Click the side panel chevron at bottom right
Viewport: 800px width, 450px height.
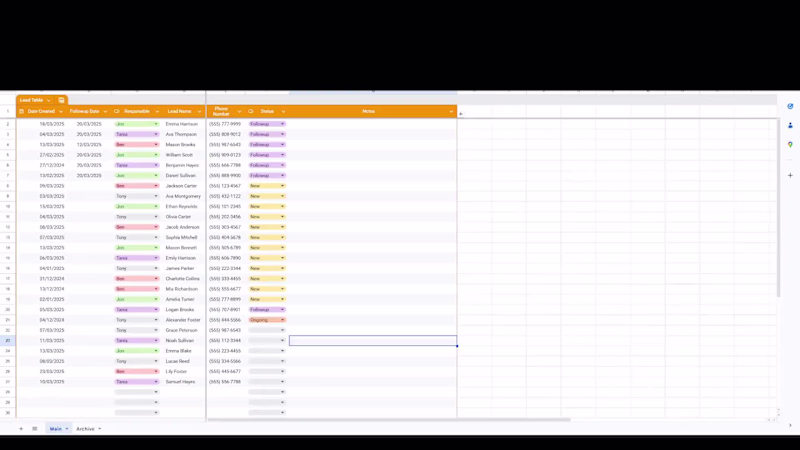coord(790,425)
